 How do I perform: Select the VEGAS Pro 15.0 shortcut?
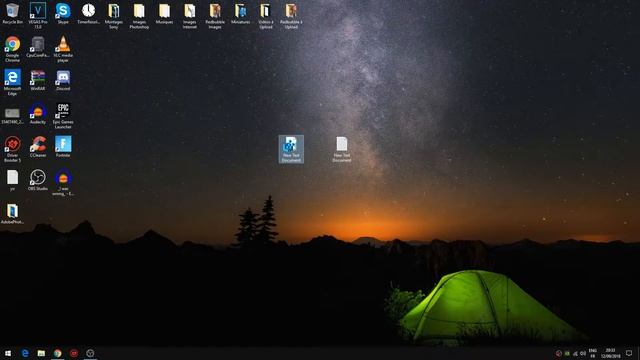click(x=38, y=16)
